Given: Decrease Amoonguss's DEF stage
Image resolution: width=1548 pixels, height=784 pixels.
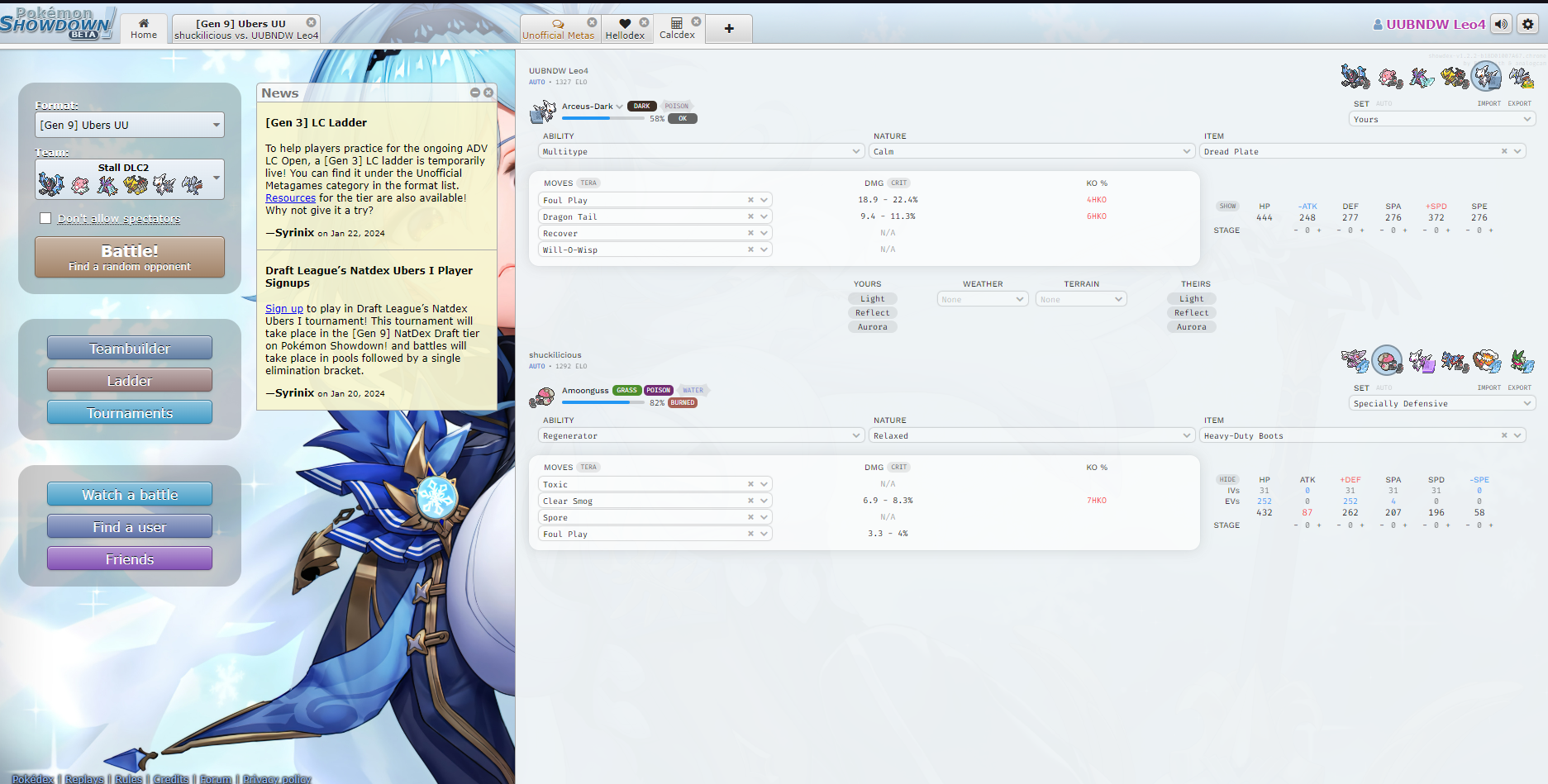Looking at the screenshot, I should [x=1339, y=525].
